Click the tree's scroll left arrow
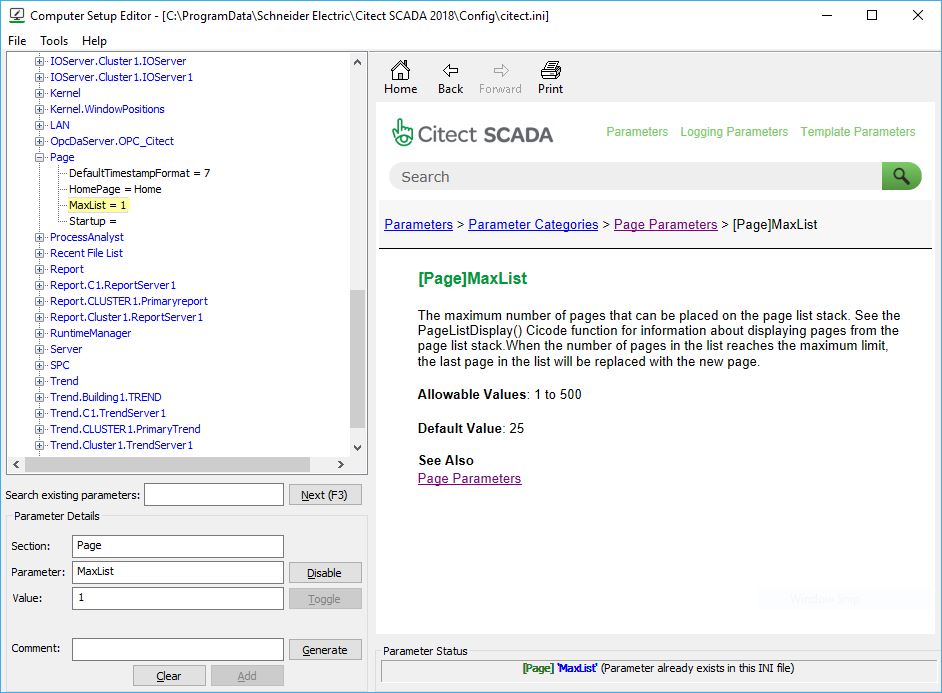942x693 pixels. (16, 464)
